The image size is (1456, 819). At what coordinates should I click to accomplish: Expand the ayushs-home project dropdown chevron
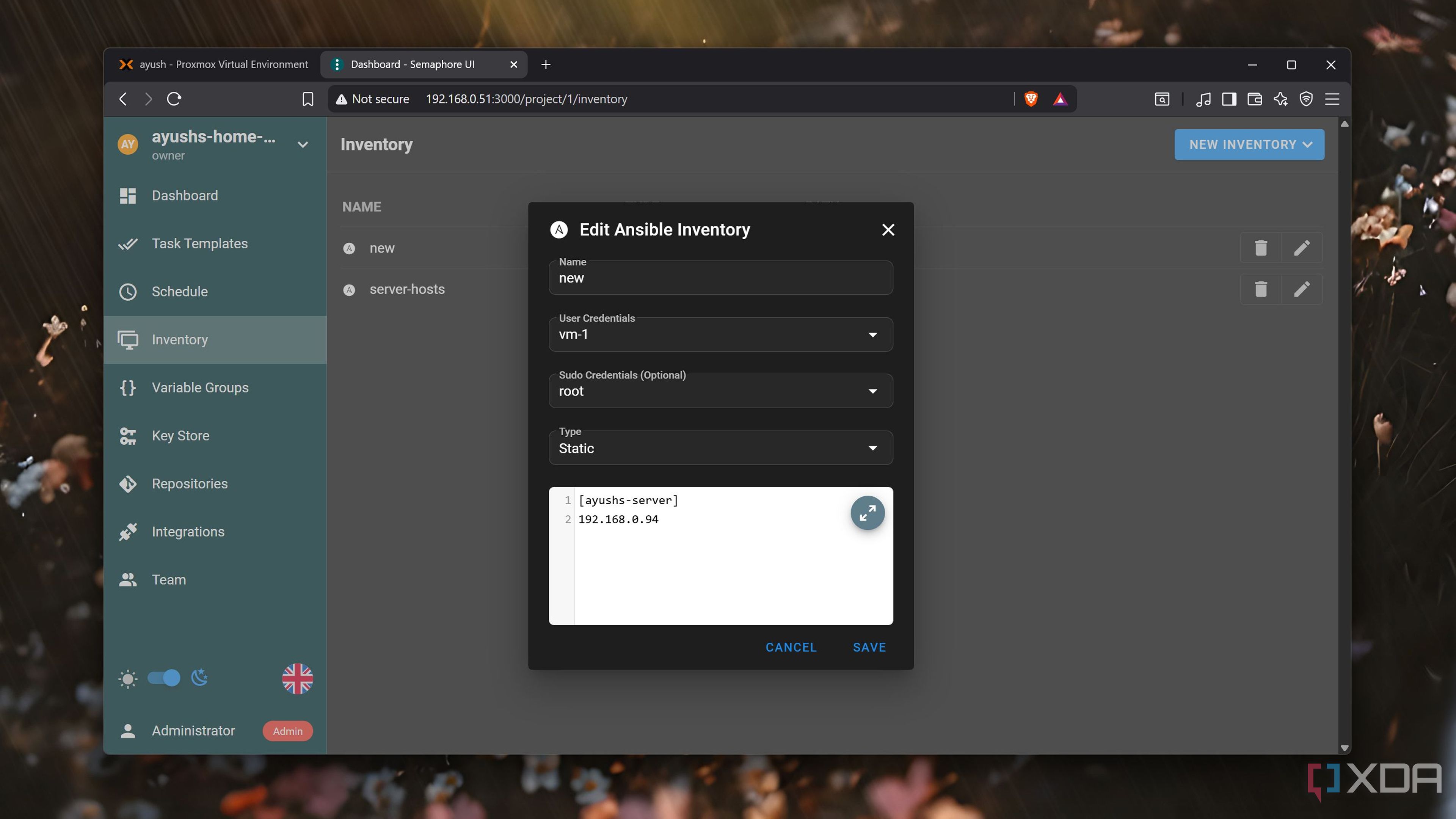[303, 145]
